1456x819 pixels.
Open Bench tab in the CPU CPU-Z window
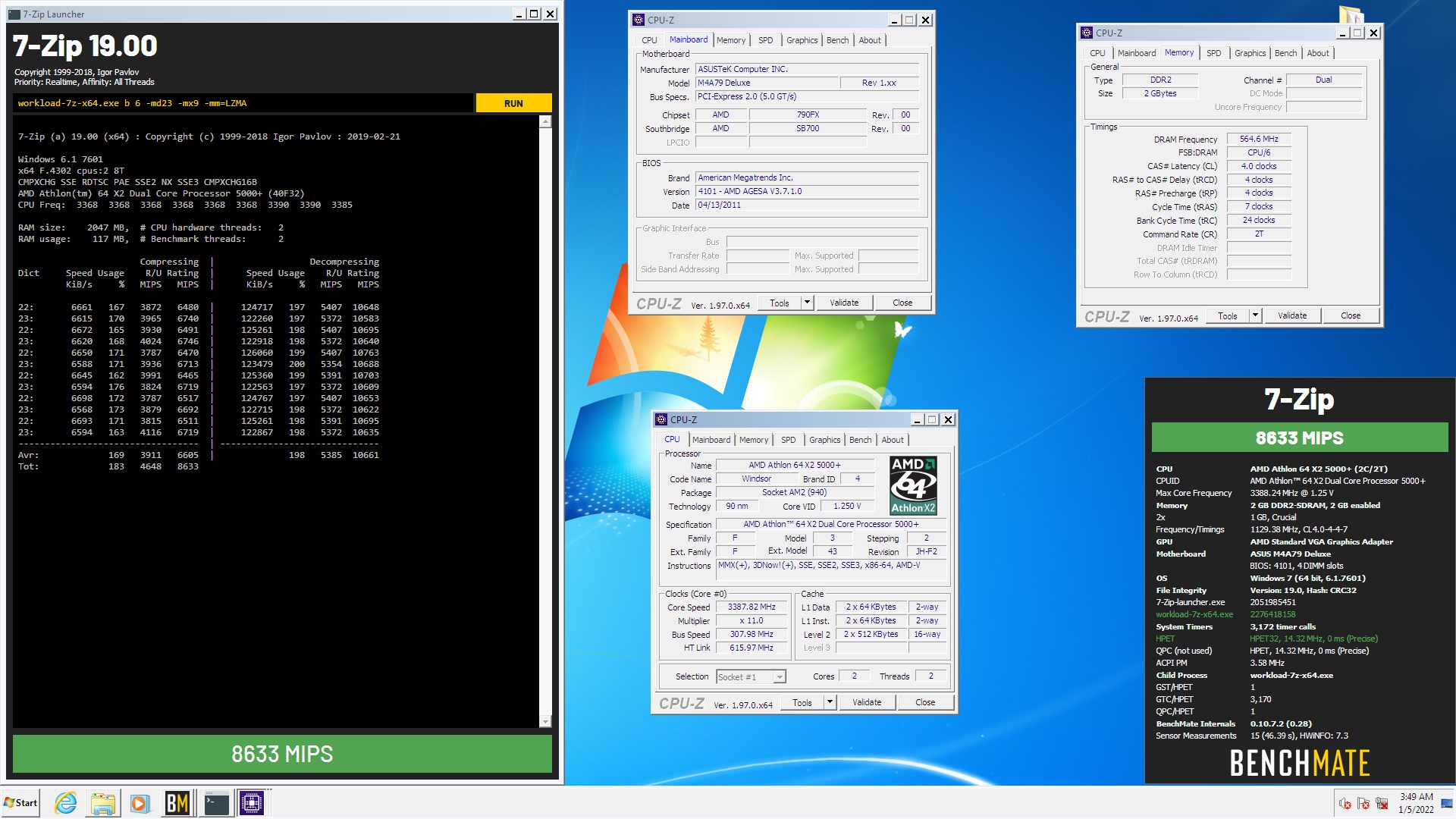pos(860,441)
